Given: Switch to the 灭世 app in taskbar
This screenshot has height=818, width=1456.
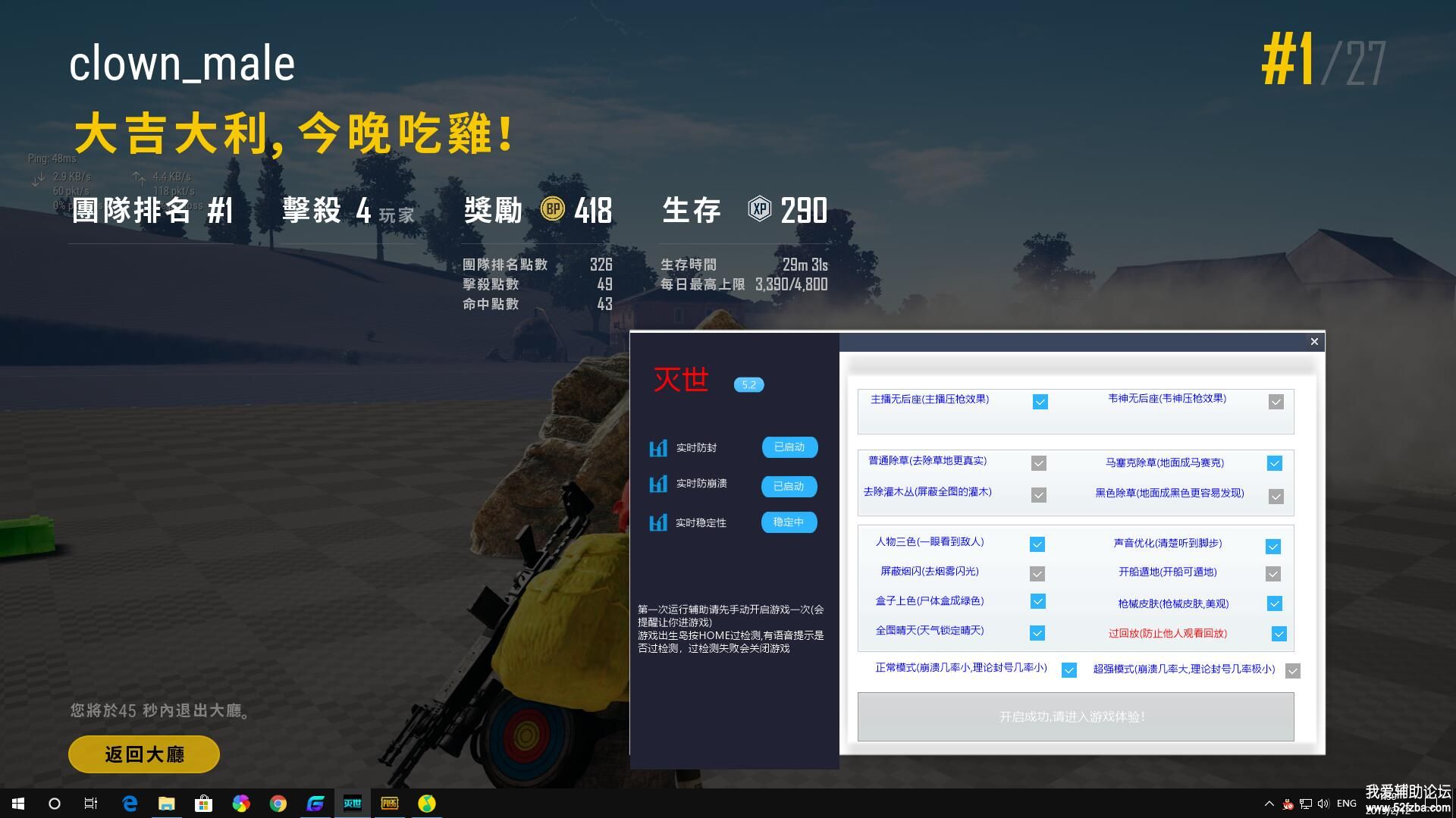Looking at the screenshot, I should (x=353, y=804).
